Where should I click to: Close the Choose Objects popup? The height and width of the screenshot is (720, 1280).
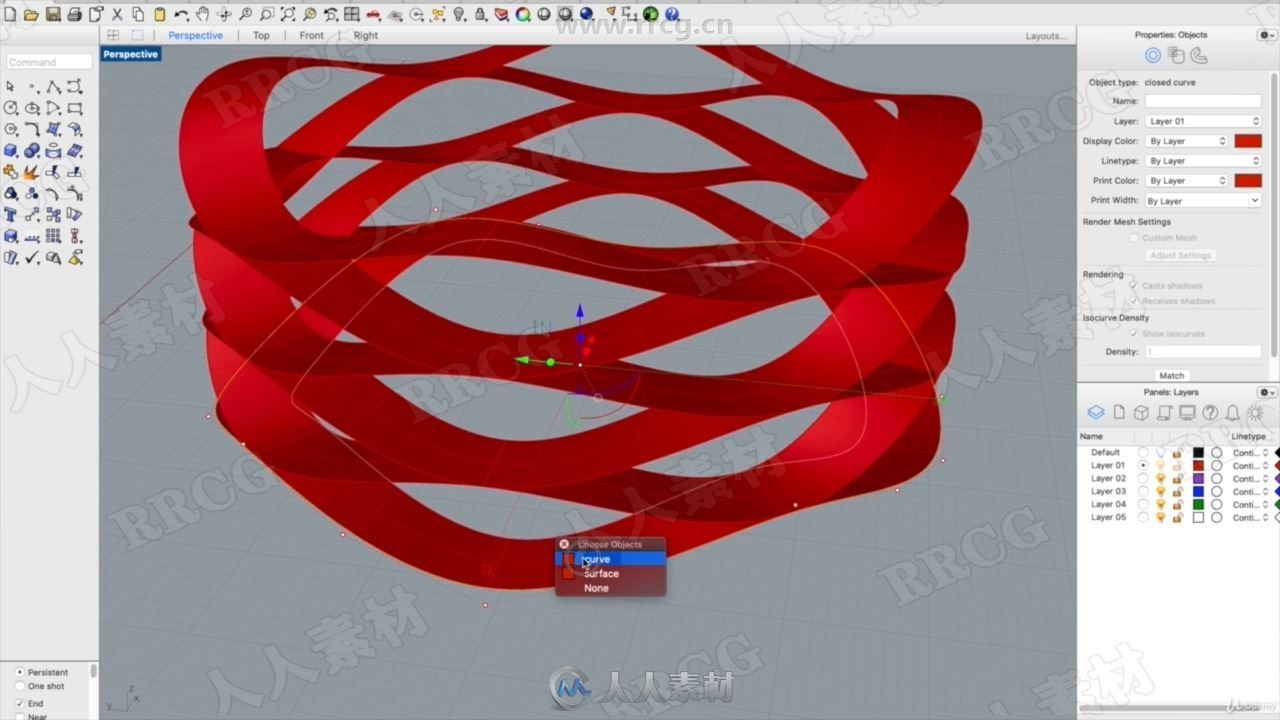click(x=564, y=544)
